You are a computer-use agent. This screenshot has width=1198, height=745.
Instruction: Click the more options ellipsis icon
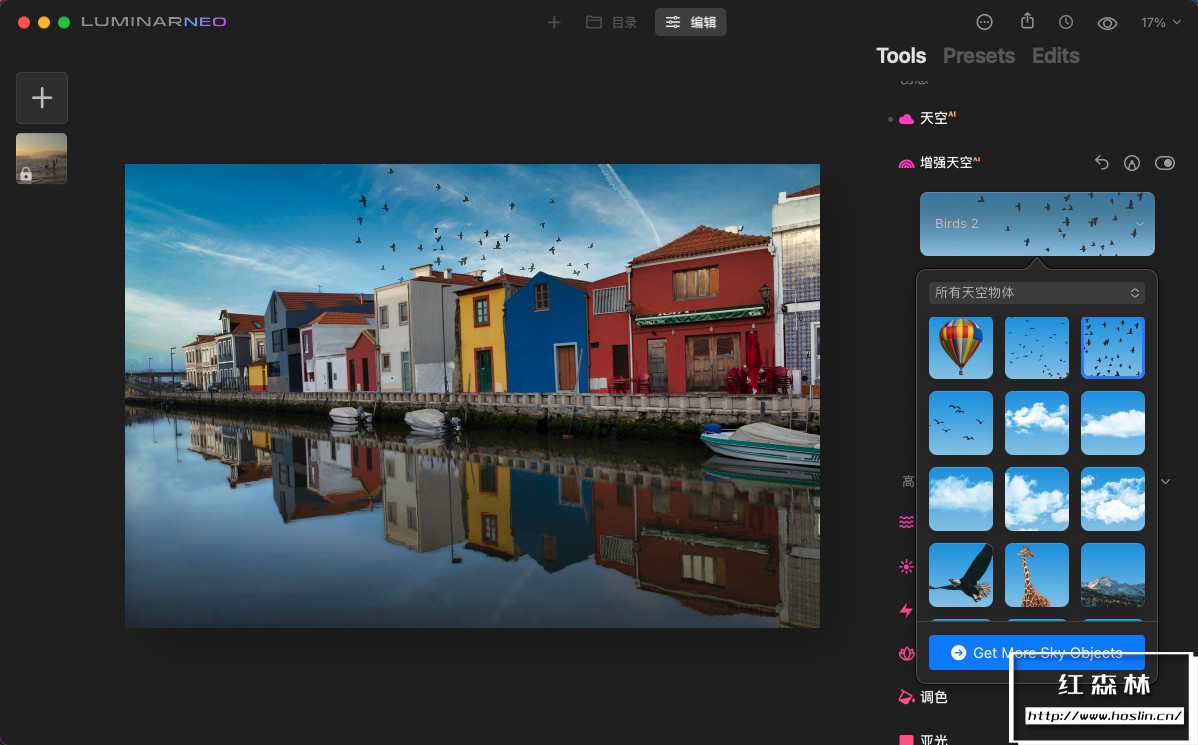[x=984, y=22]
